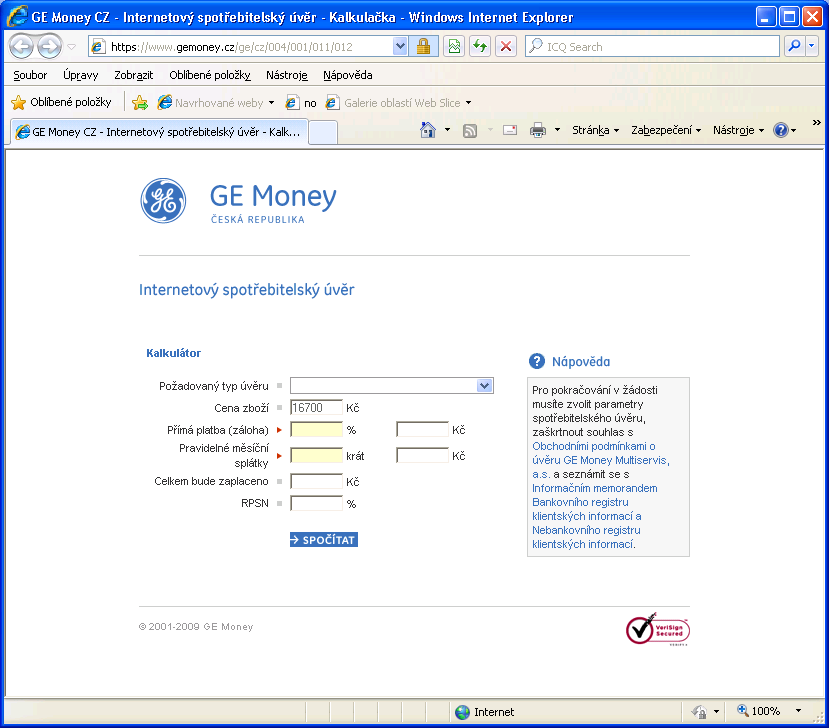Click the security padlock icon
Image resolution: width=829 pixels, height=728 pixels.
pos(423,47)
